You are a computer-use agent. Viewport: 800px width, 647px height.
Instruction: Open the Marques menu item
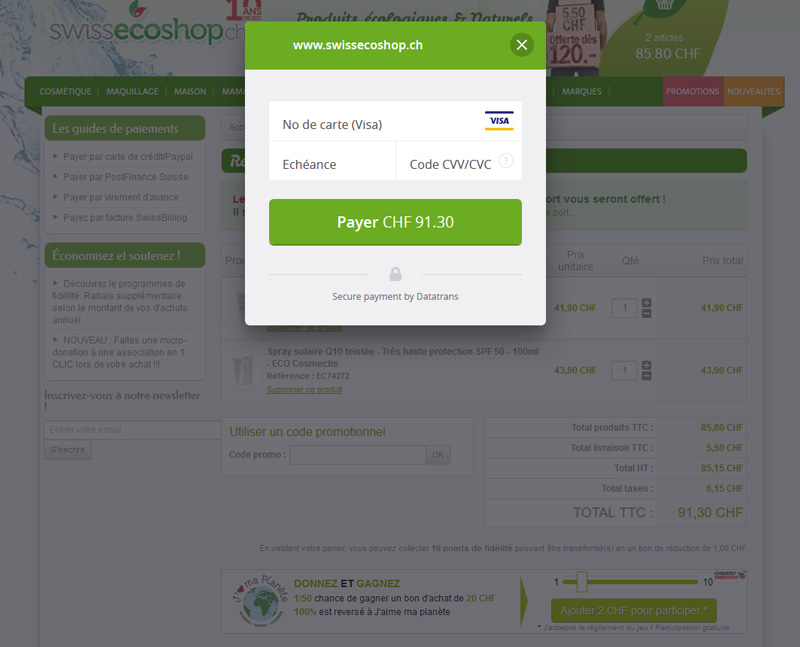coord(582,91)
